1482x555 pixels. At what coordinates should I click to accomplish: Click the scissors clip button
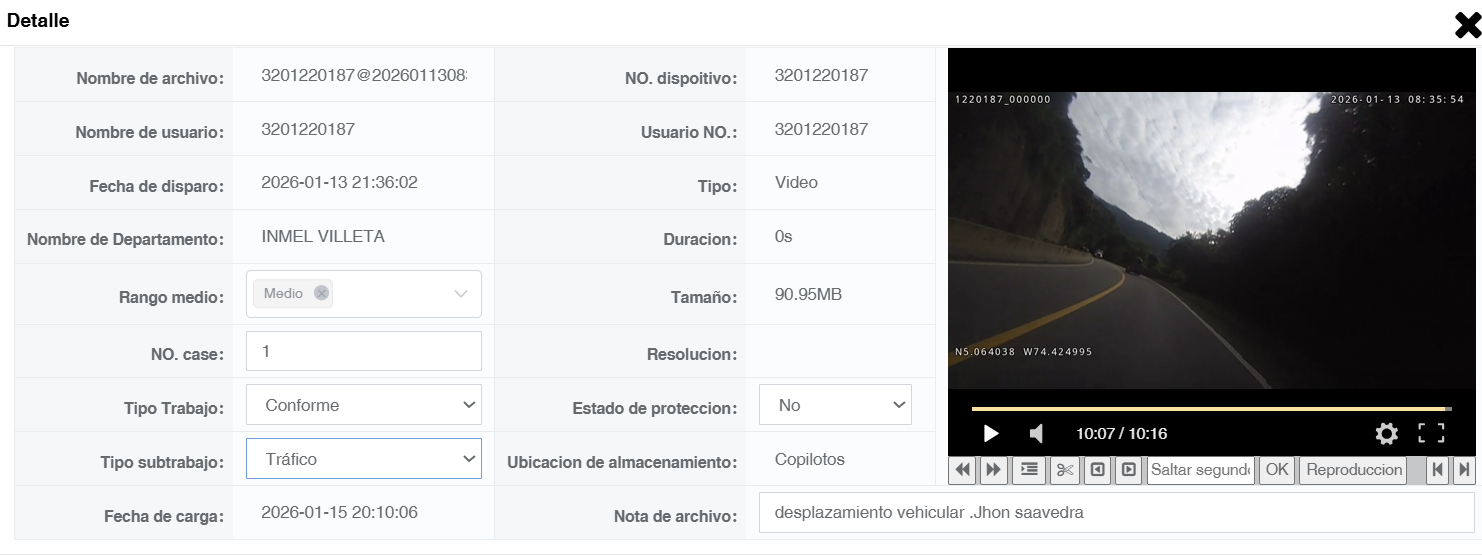1064,469
